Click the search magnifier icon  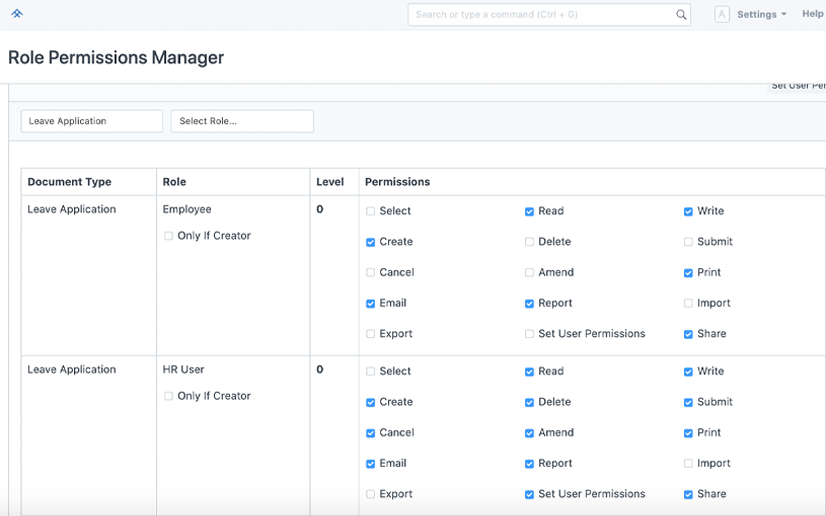[x=681, y=15]
